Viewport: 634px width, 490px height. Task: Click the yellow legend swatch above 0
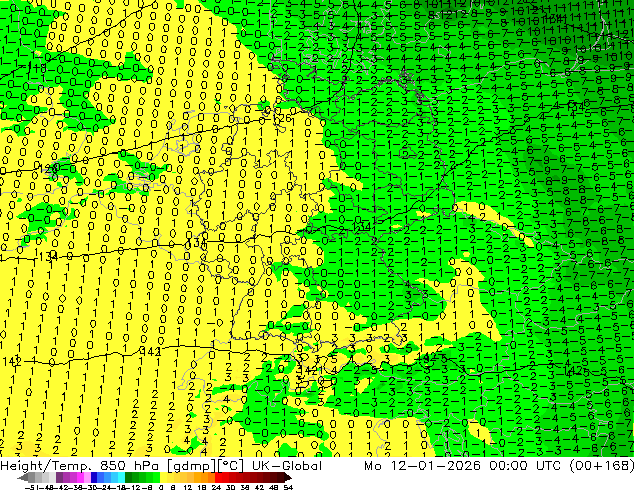pos(163,478)
